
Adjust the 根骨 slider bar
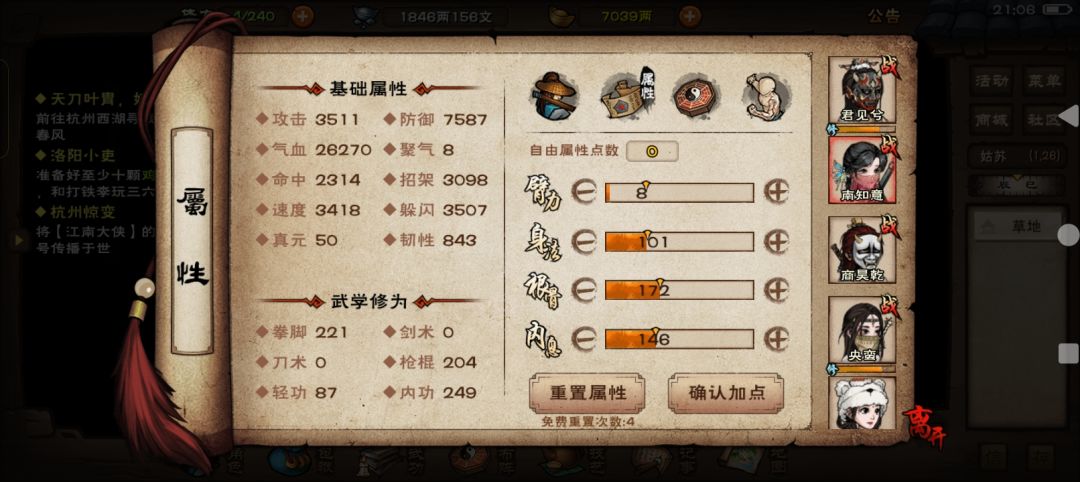tap(679, 290)
